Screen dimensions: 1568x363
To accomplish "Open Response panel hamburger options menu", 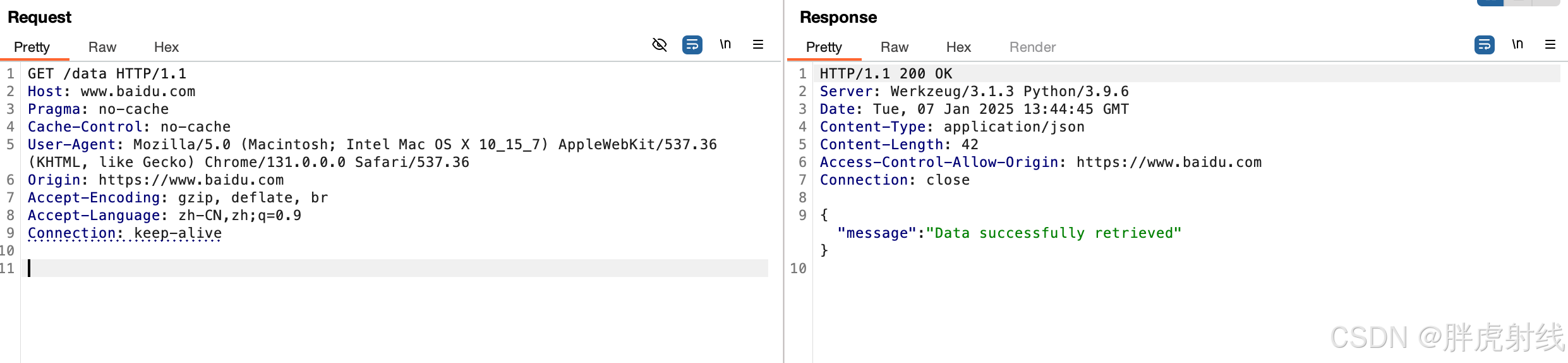I will coord(1550,44).
